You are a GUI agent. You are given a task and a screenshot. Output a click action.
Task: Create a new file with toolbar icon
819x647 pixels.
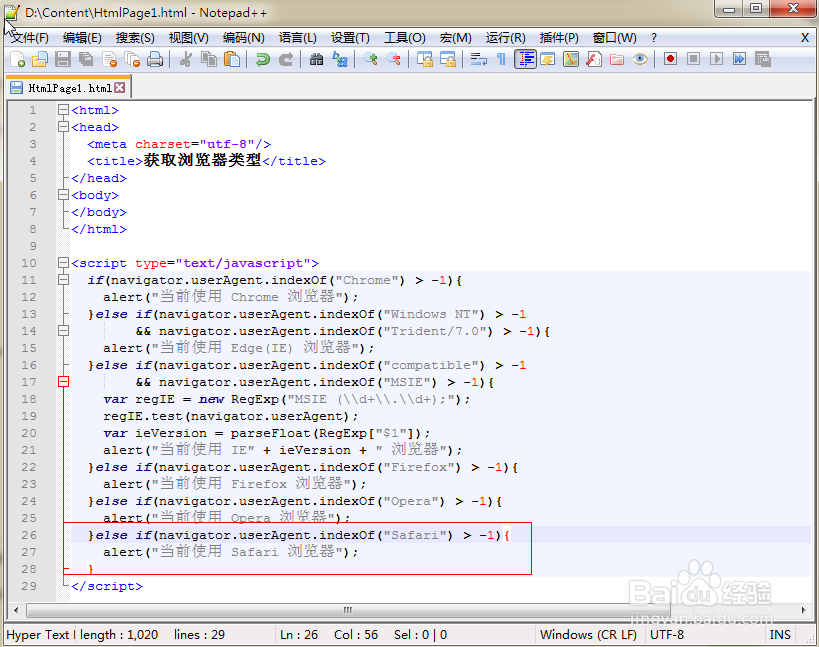click(17, 60)
